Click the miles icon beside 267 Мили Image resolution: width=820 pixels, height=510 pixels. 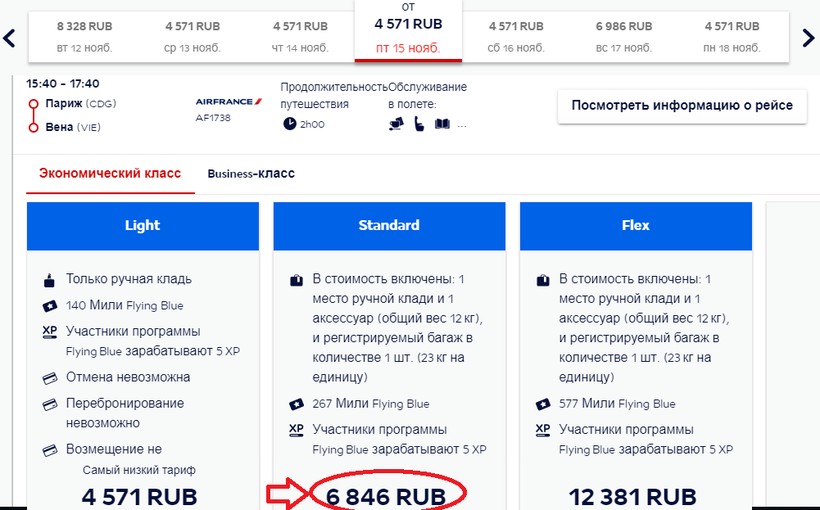pos(295,404)
